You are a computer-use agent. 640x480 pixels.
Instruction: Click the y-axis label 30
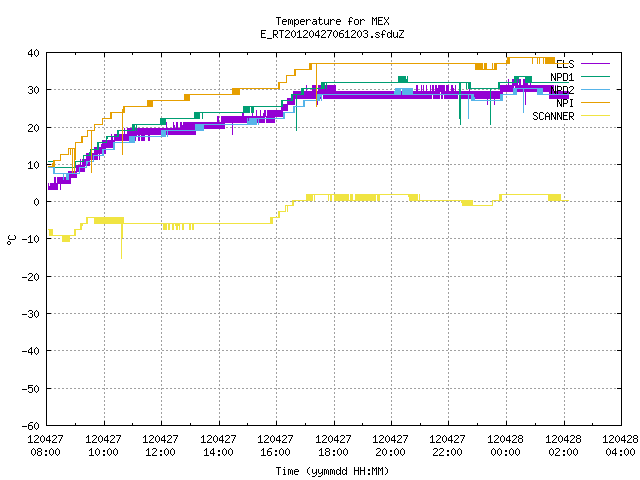click(x=33, y=90)
